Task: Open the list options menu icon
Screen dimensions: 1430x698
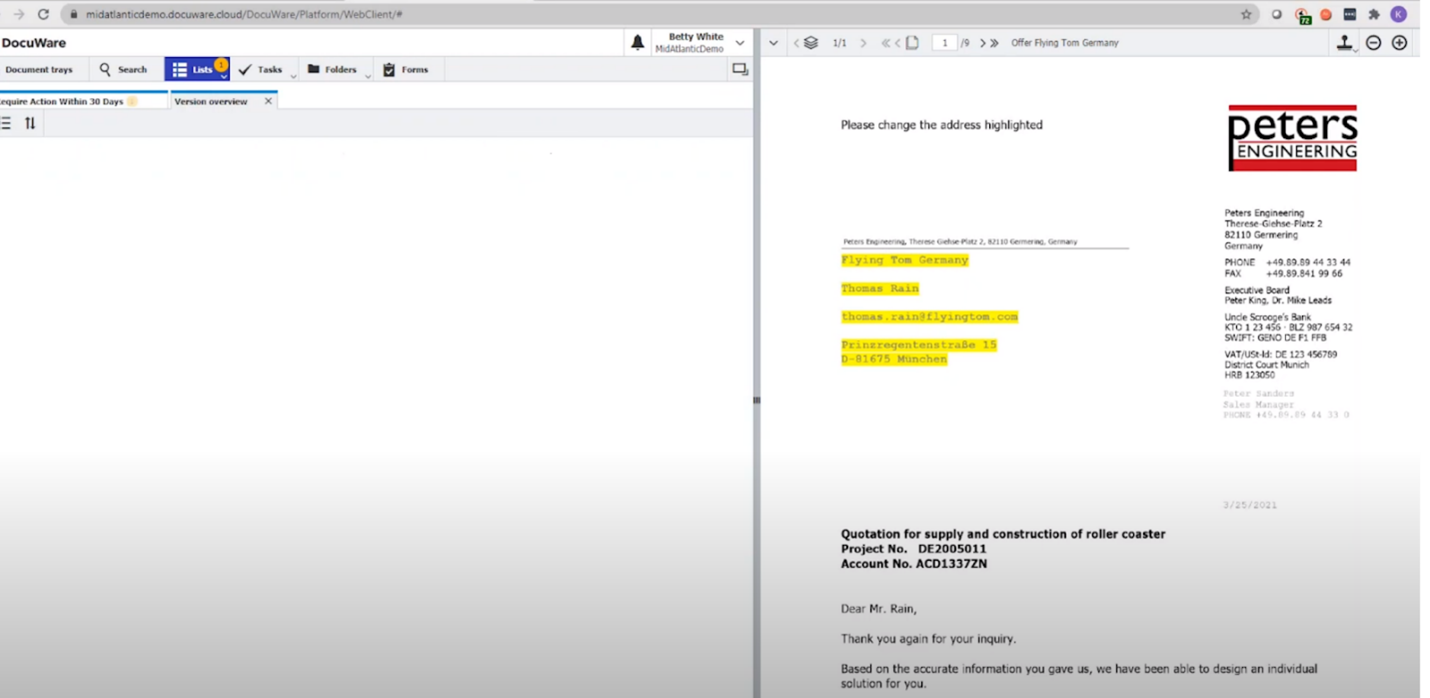Action: (6, 123)
